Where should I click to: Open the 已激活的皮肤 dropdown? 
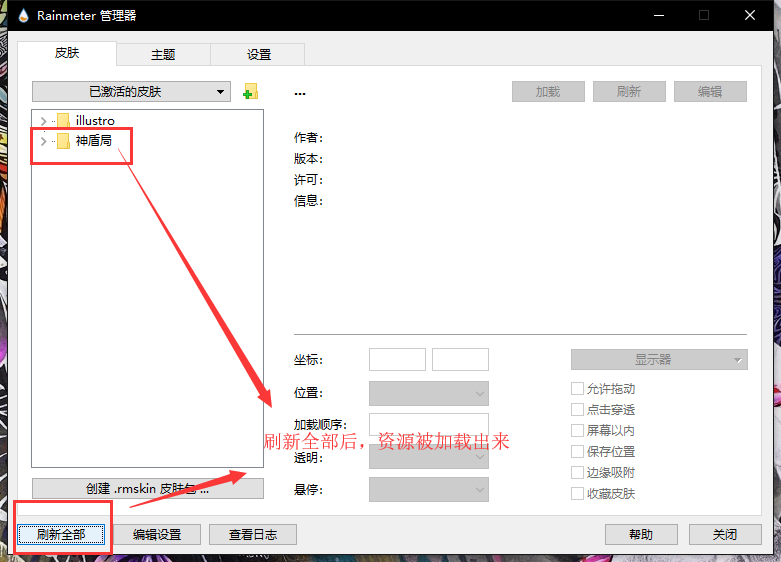point(131,92)
